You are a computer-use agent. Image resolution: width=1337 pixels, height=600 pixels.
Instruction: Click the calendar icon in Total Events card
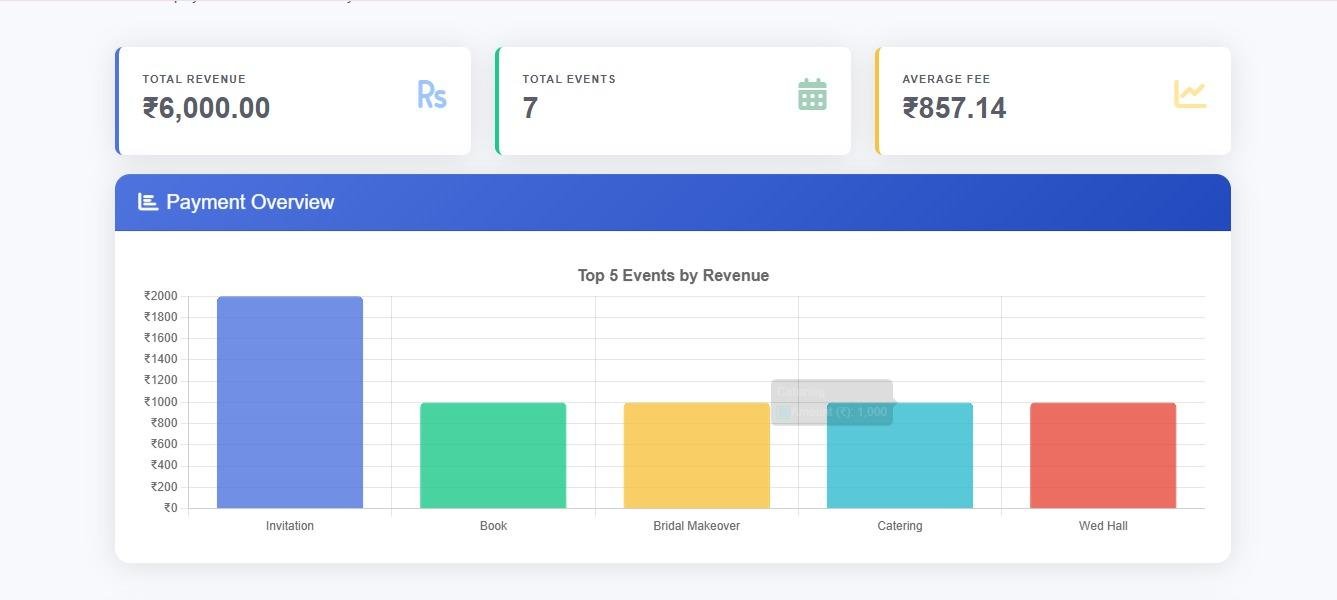pos(812,95)
